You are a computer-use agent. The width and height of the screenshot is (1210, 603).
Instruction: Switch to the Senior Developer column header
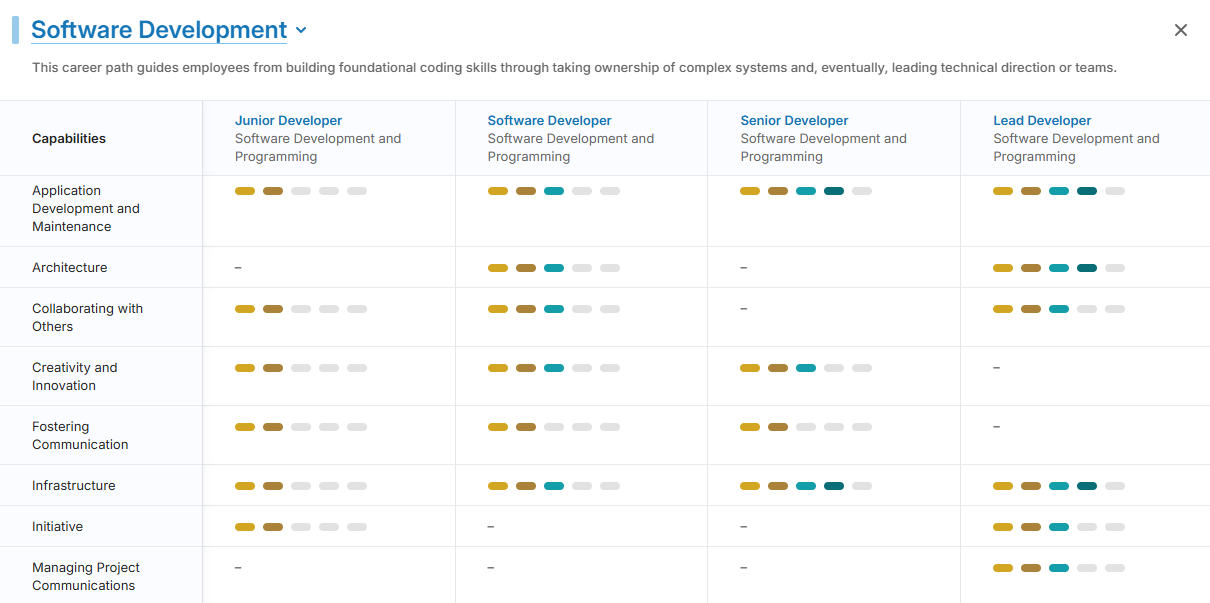point(794,120)
